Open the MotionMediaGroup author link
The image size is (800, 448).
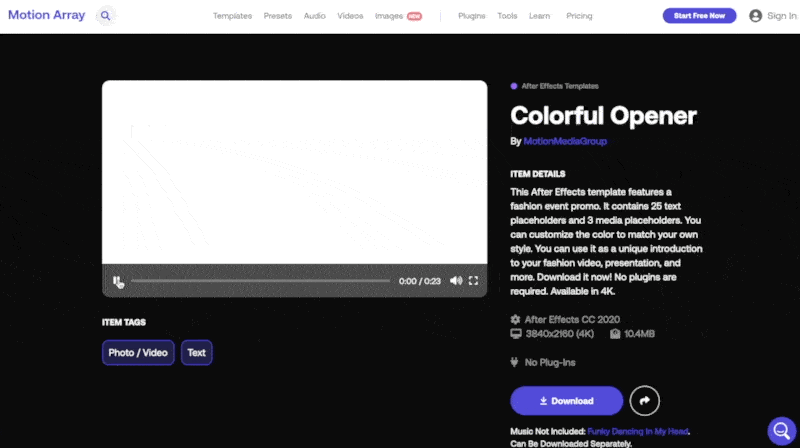tap(565, 141)
